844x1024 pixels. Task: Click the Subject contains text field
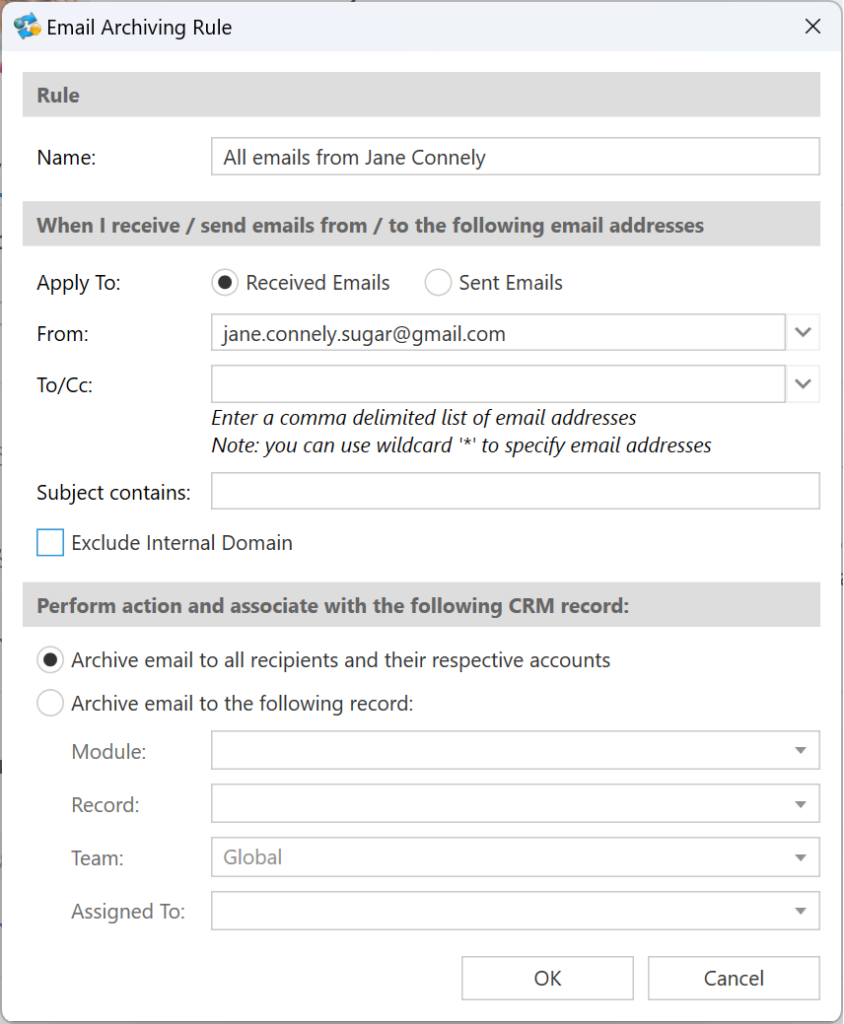515,491
